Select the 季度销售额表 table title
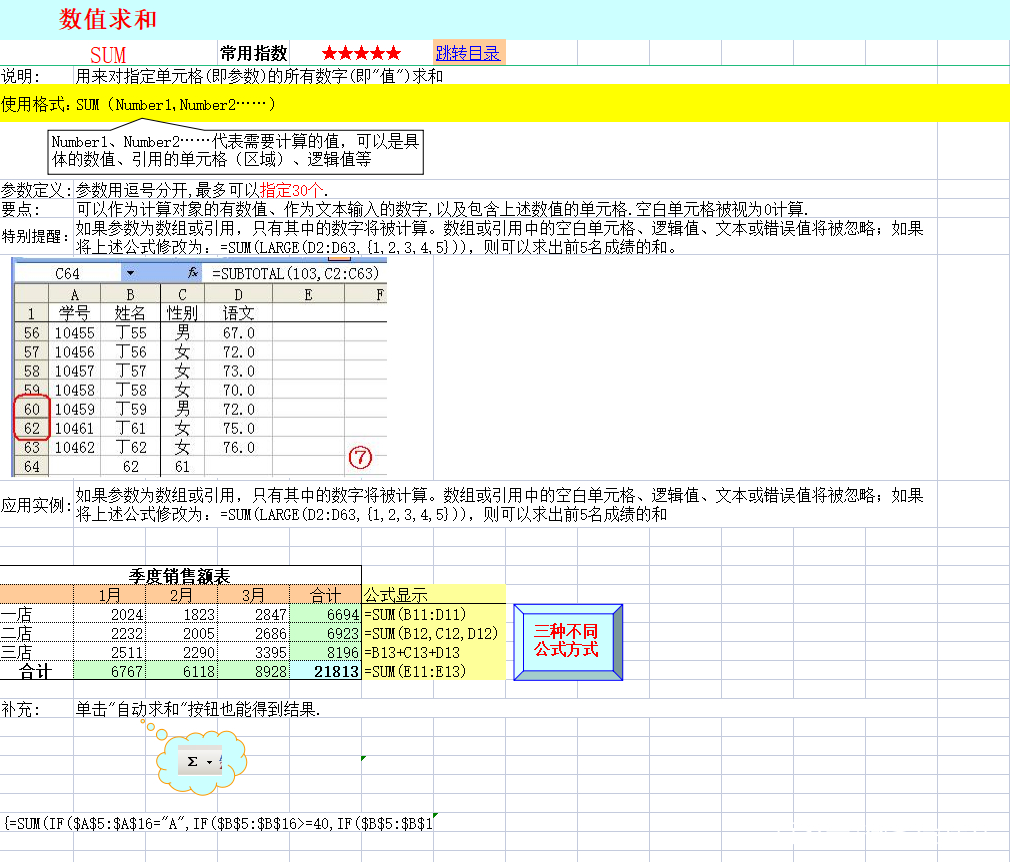1010x862 pixels. [x=180, y=575]
